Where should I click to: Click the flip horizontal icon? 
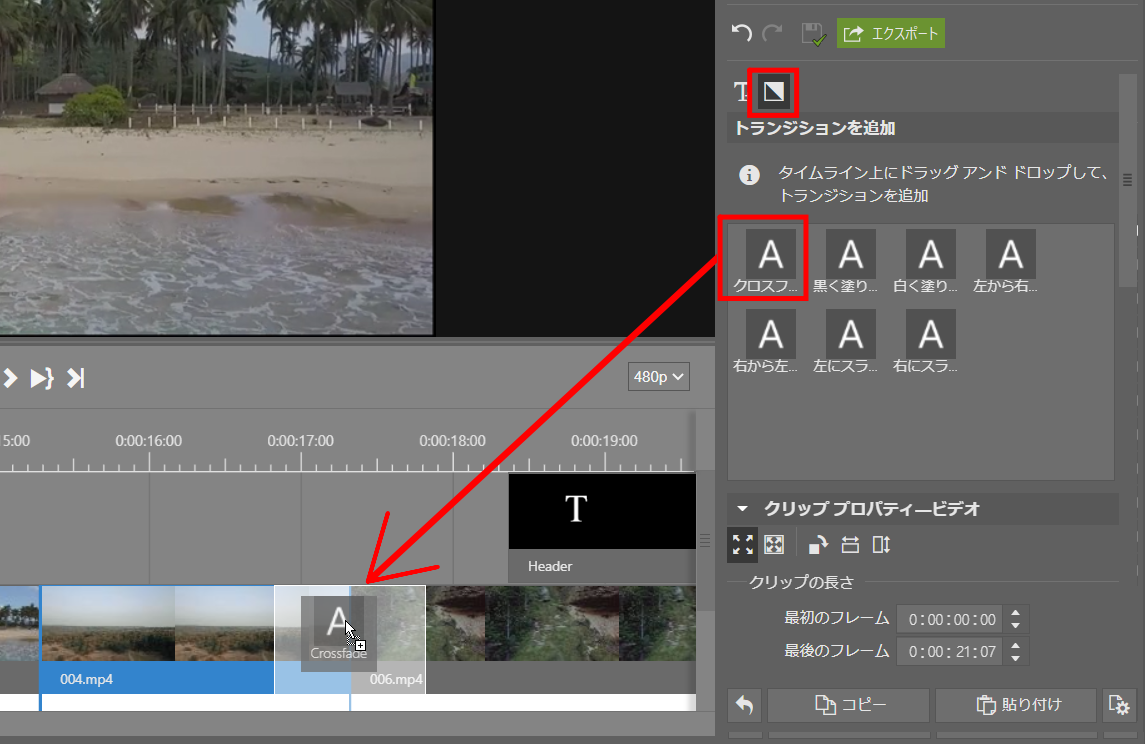point(850,545)
